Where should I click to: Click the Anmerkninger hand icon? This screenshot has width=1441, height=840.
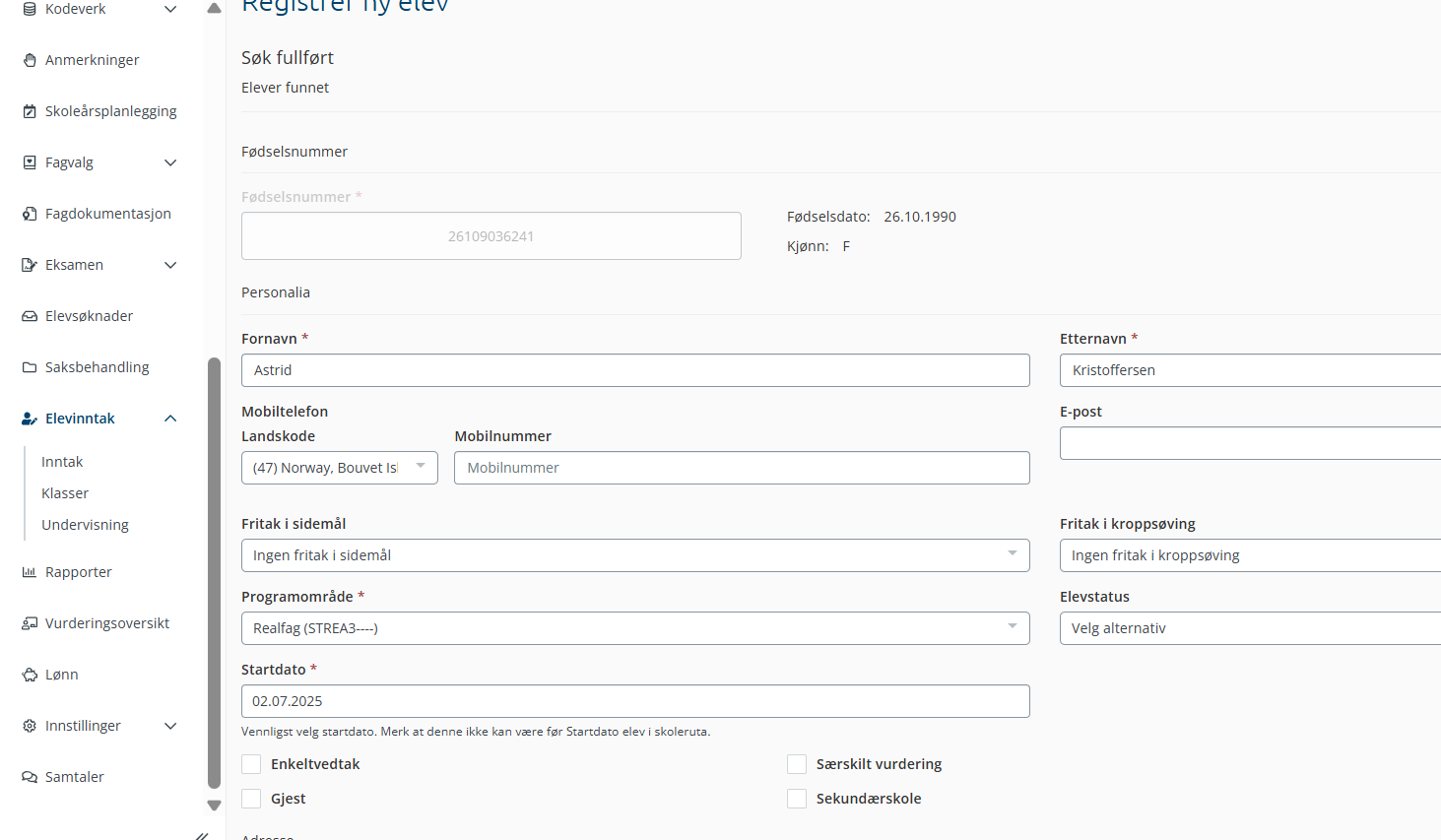click(x=30, y=60)
